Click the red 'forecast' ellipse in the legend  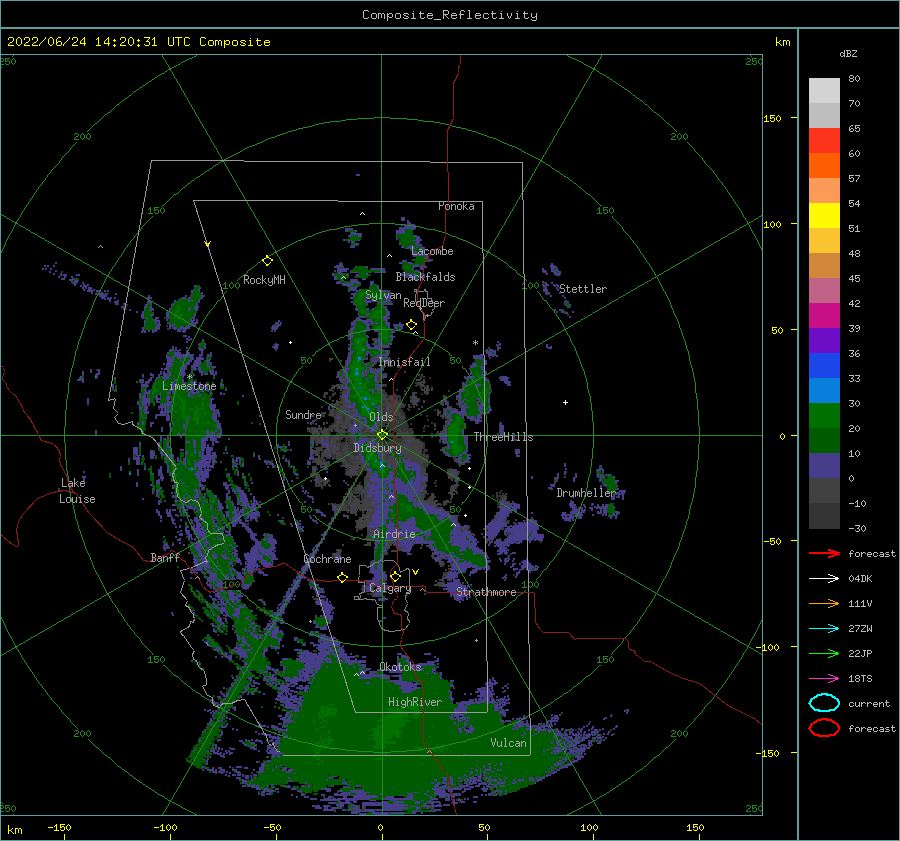824,728
